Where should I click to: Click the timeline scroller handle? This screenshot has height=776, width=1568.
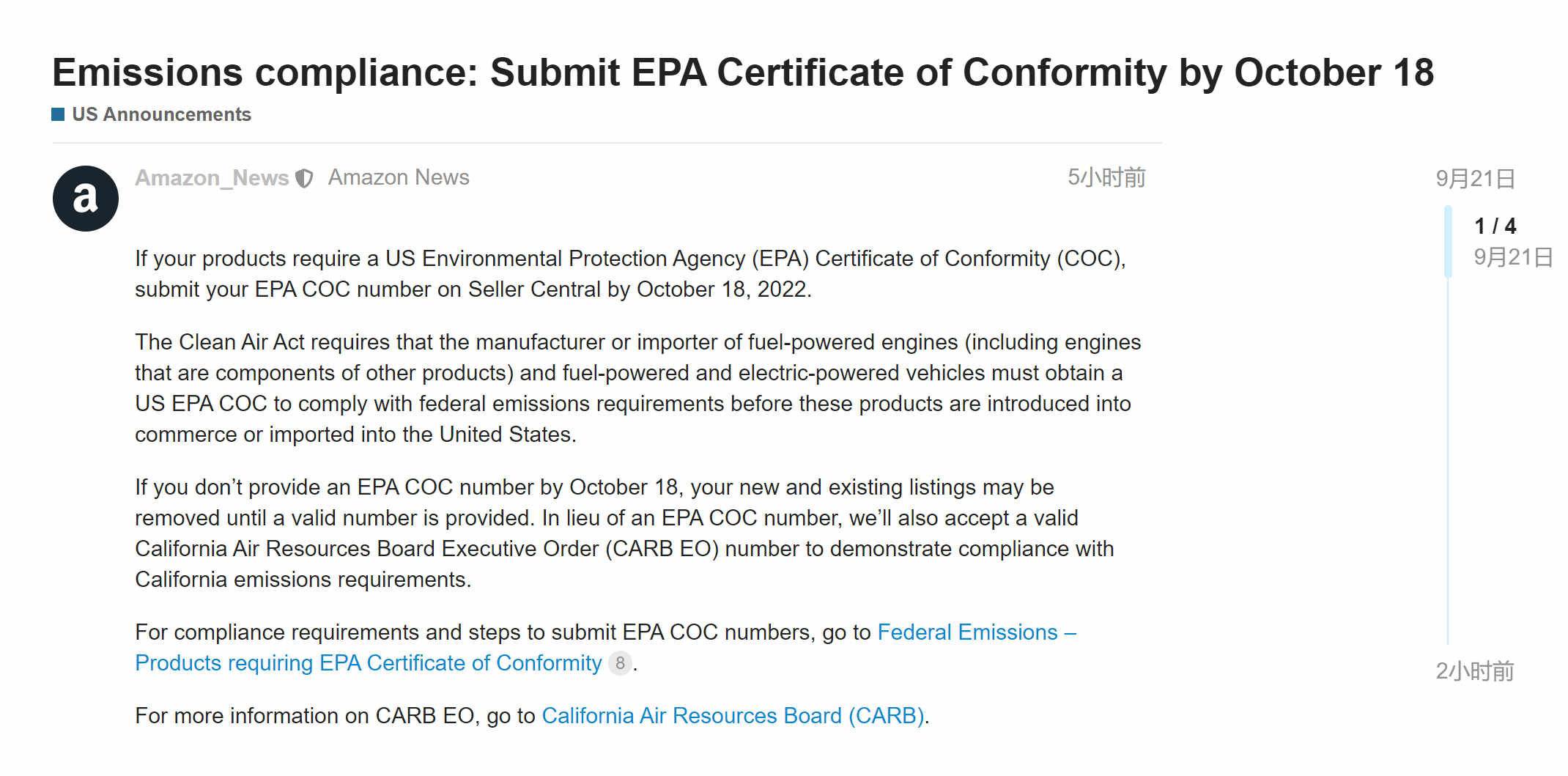pyautogui.click(x=1448, y=242)
